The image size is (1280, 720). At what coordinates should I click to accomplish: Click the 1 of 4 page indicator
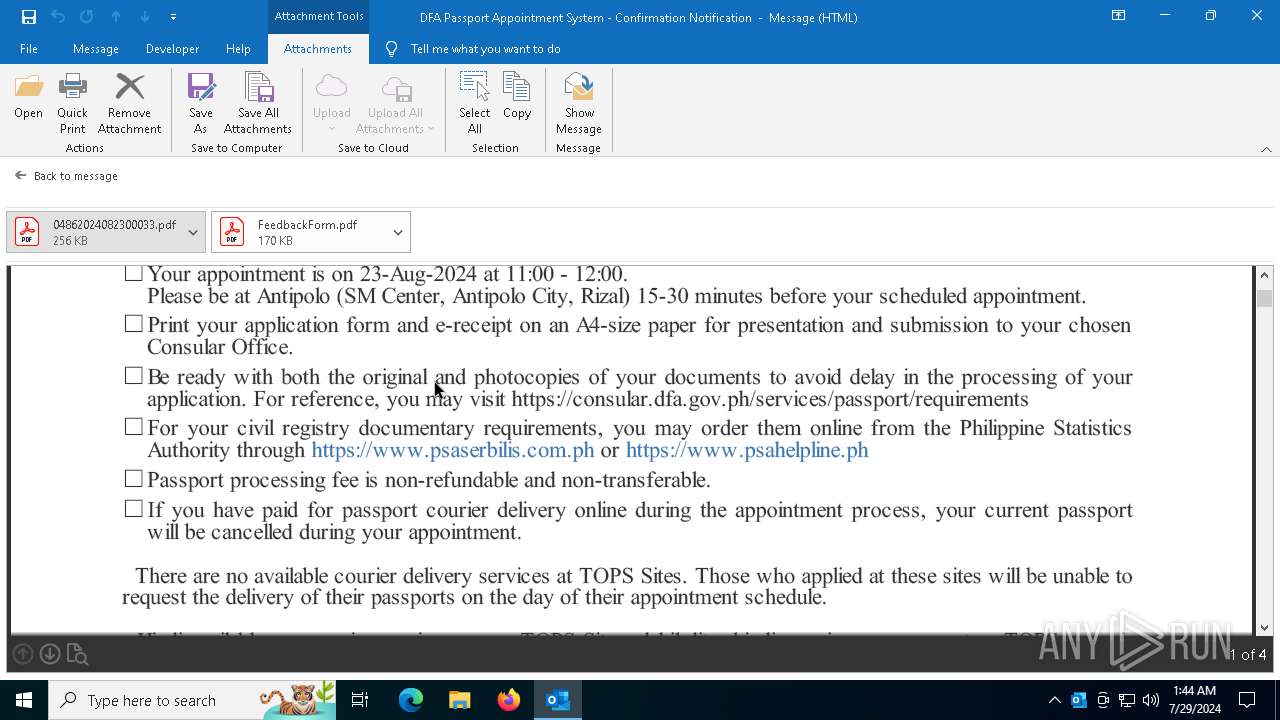point(1248,654)
